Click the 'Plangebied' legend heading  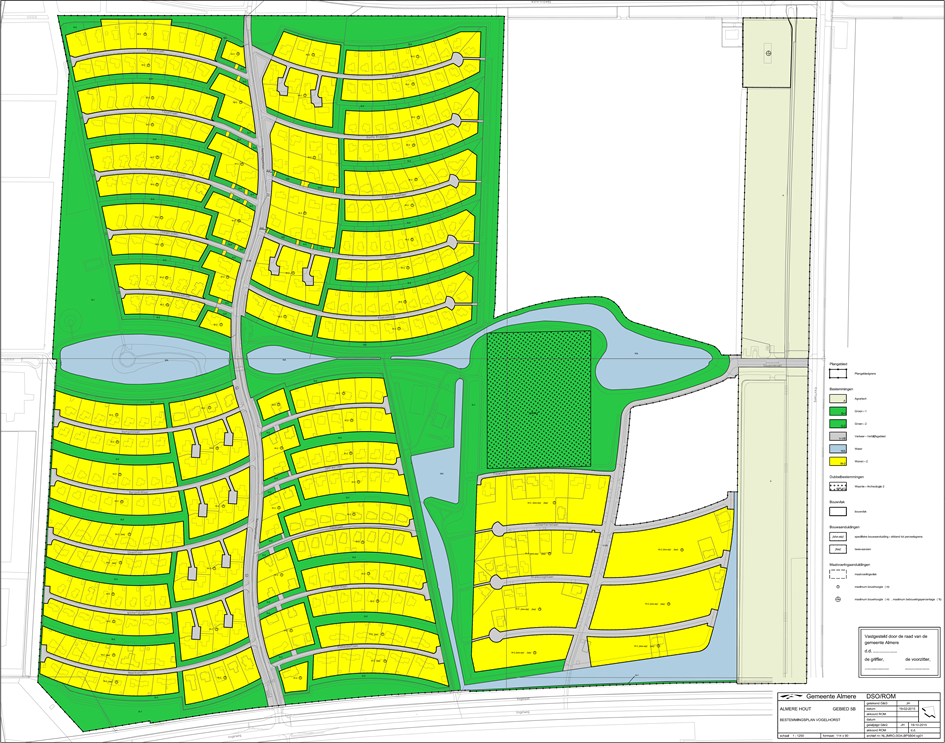pyautogui.click(x=838, y=364)
